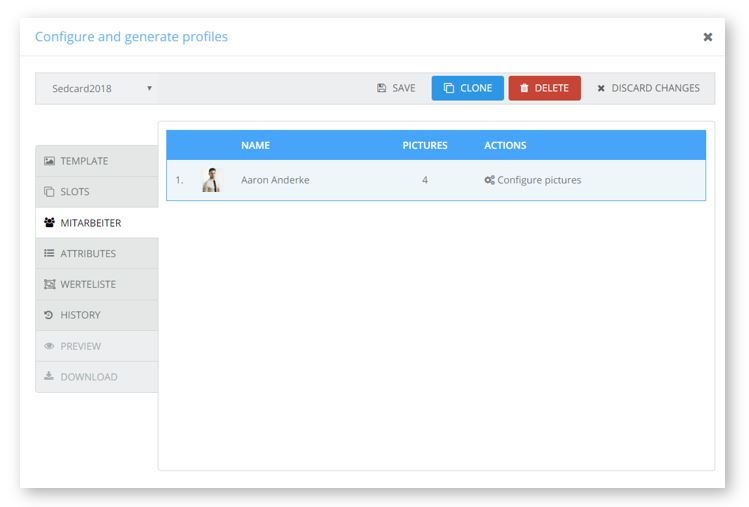This screenshot has width=749, height=507.
Task: Click Aaron Anderke's profile thumbnail
Action: pos(211,180)
